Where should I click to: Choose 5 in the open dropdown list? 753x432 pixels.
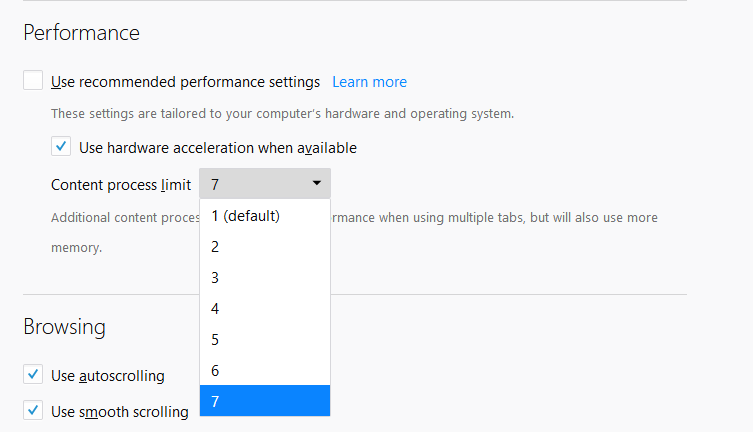tap(264, 339)
